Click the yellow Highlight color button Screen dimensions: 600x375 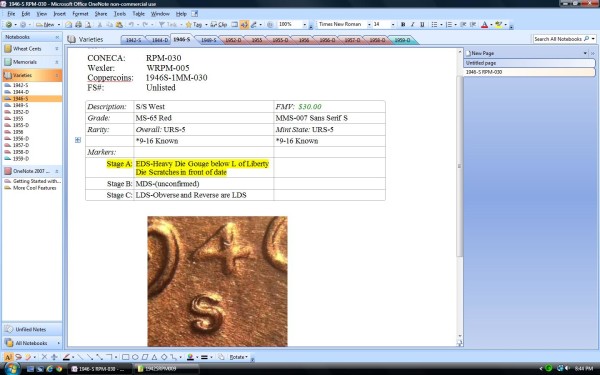pos(498,24)
